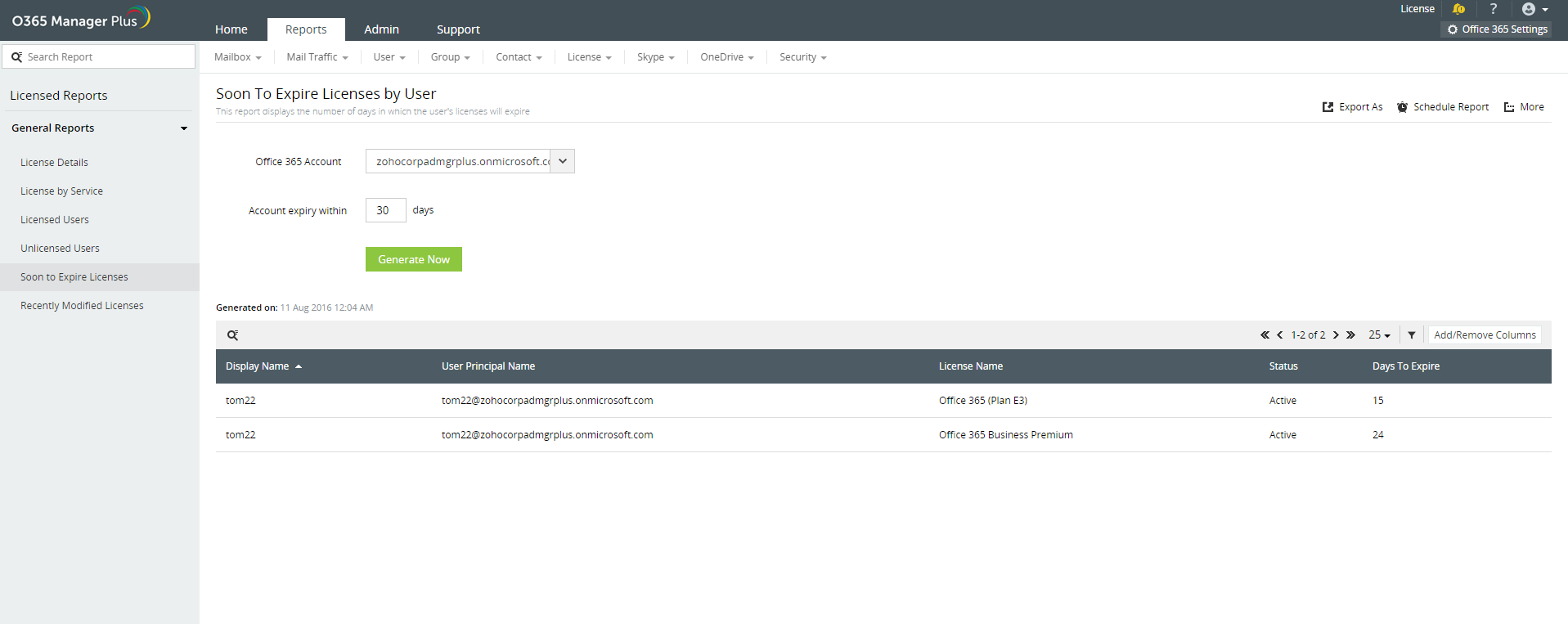
Task: Expand the Security reports menu
Action: (x=803, y=57)
